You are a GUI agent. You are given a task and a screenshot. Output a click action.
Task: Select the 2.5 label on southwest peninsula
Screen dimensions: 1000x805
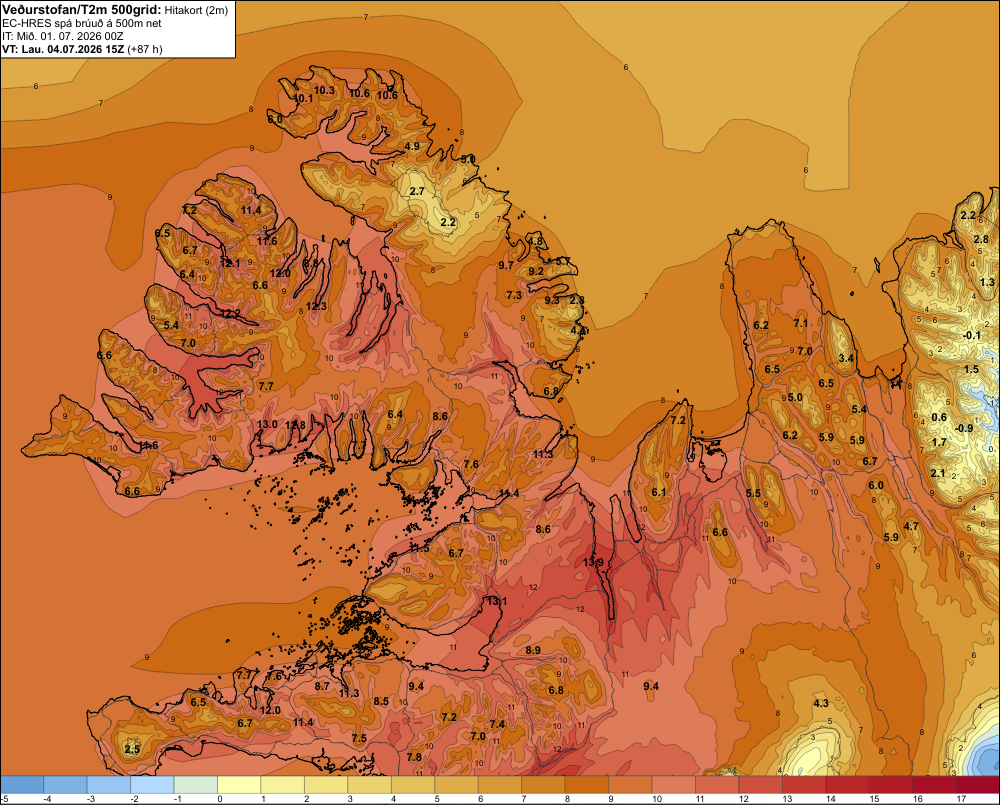(x=132, y=749)
